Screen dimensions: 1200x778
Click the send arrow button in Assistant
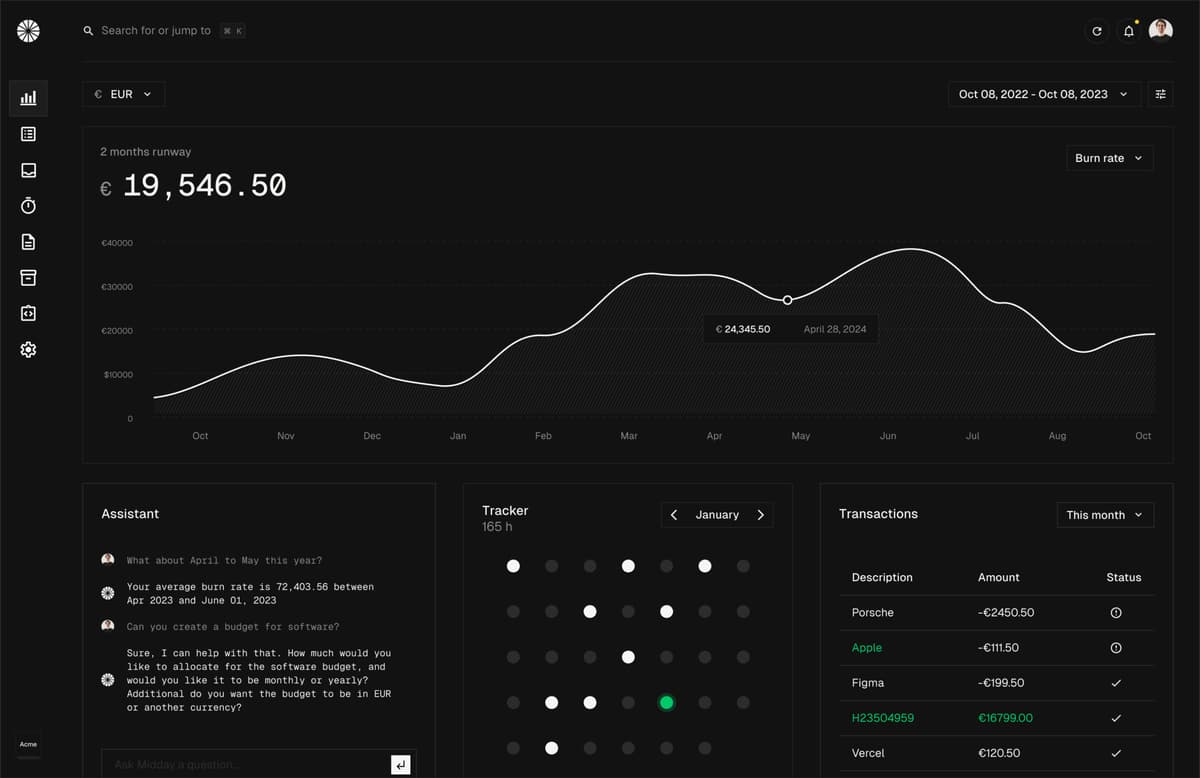pyautogui.click(x=400, y=765)
